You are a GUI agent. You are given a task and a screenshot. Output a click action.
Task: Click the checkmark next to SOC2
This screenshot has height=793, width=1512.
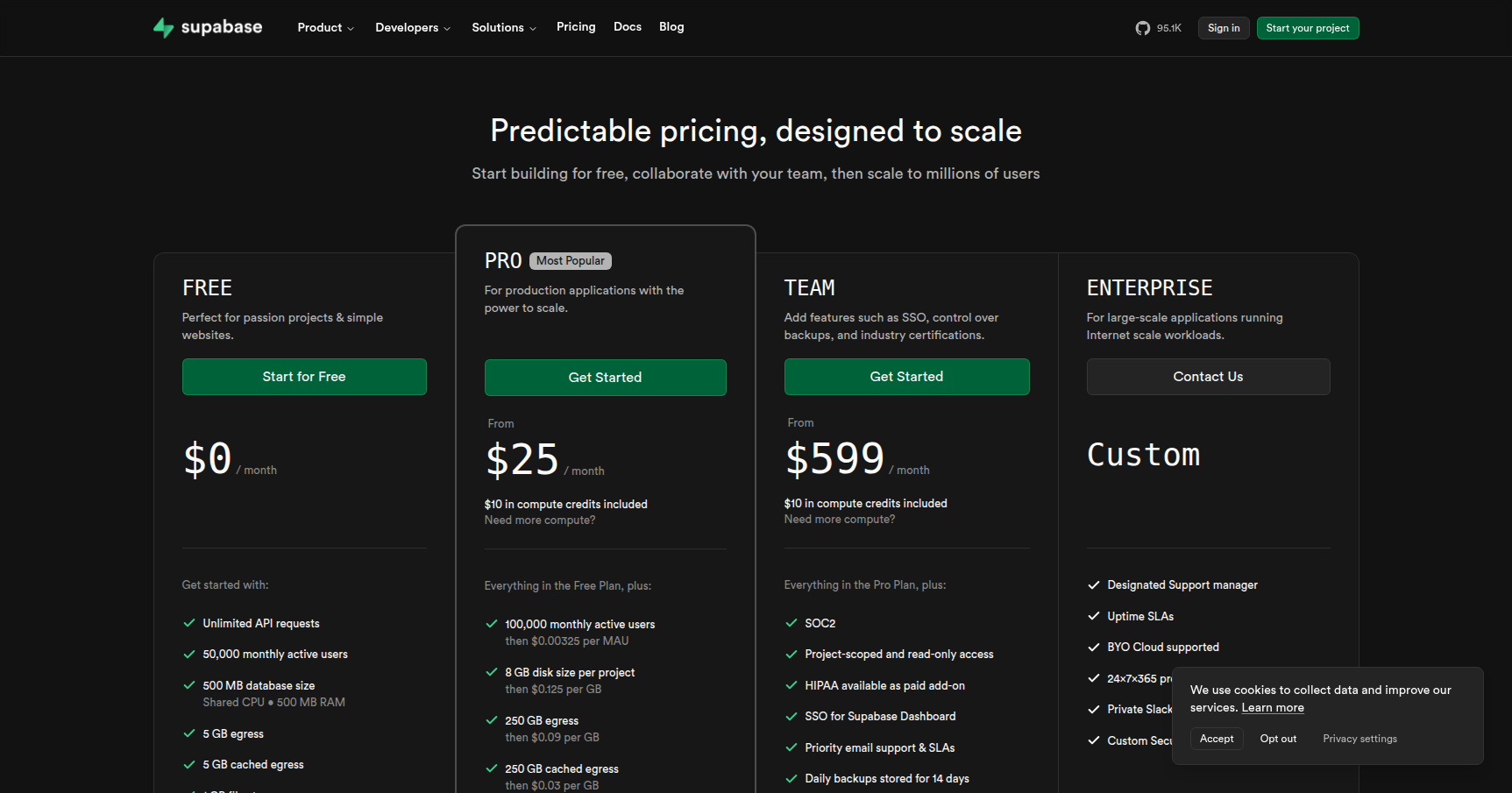791,623
